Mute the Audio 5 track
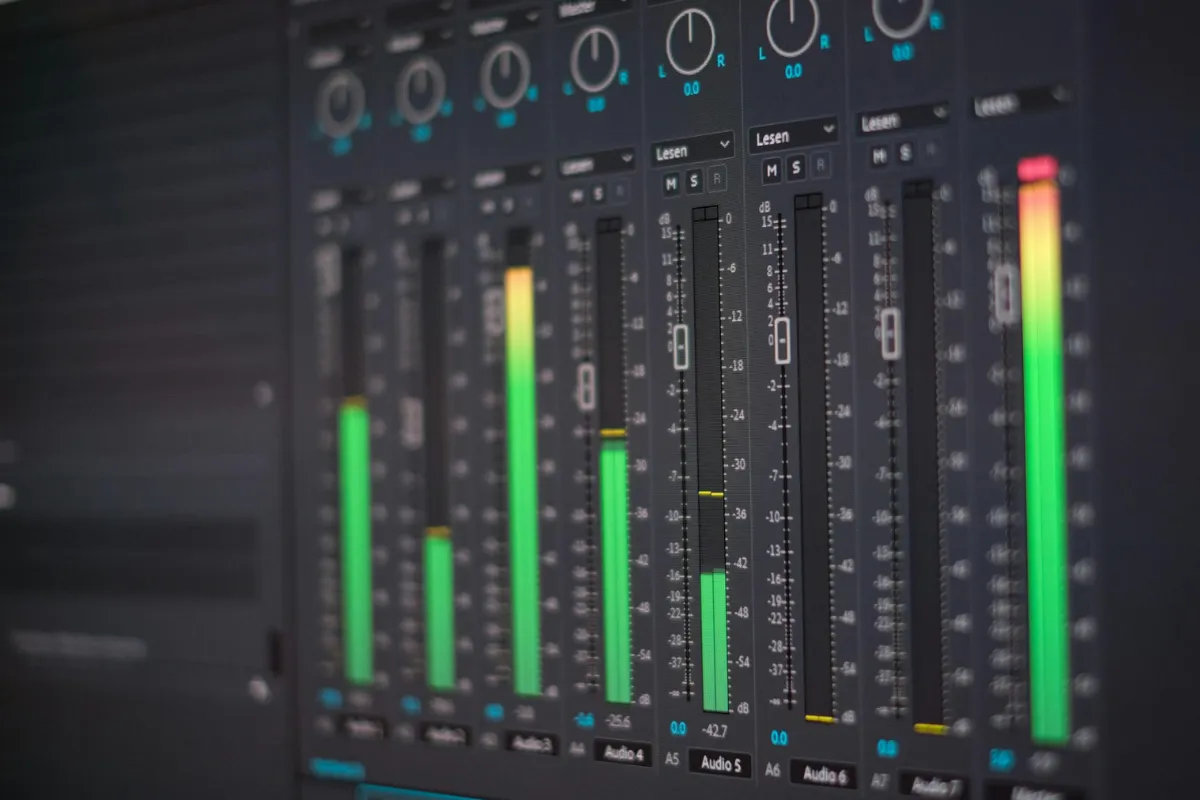1200x800 pixels. [x=671, y=181]
